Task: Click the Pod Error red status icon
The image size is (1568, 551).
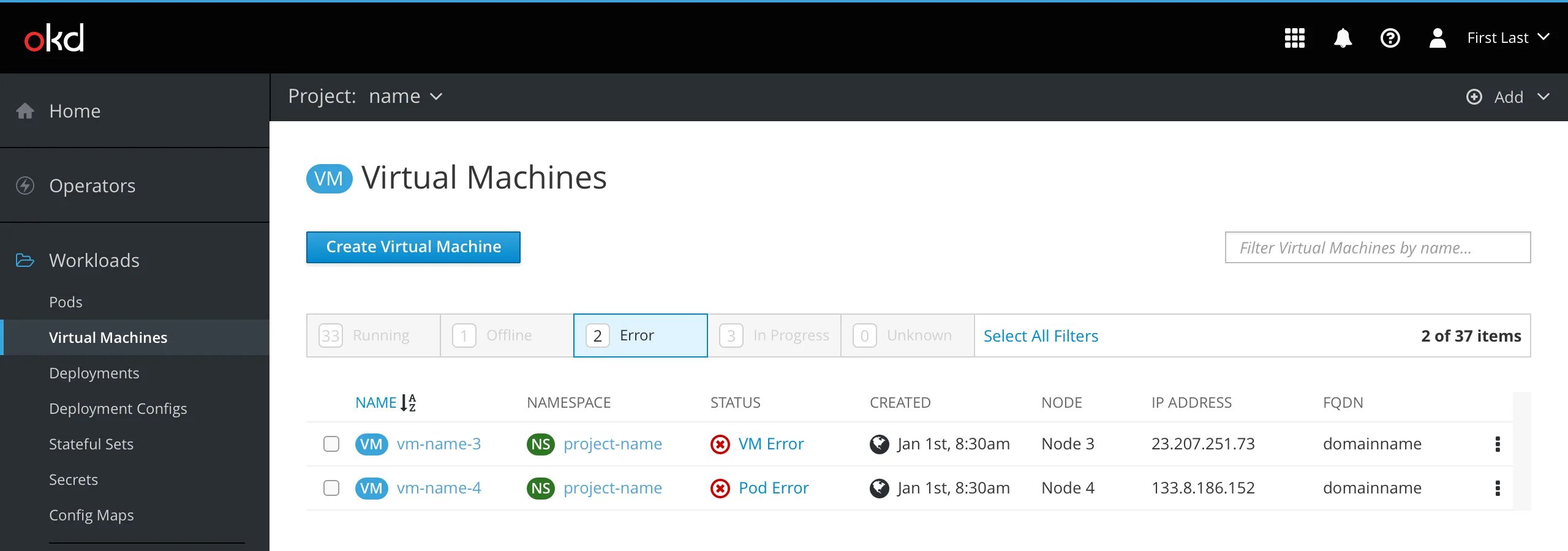Action: [720, 488]
